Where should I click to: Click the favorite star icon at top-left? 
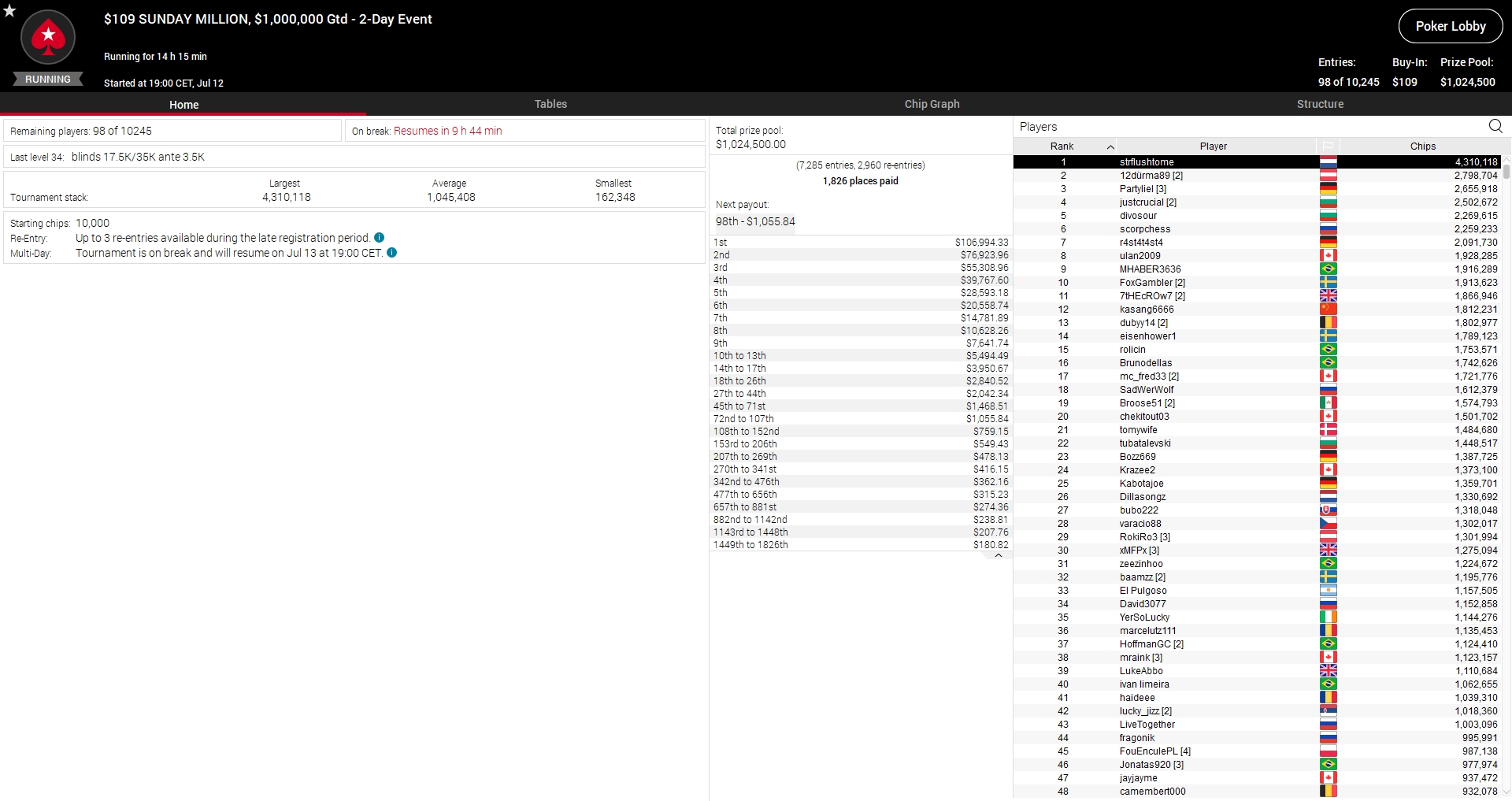pos(9,10)
